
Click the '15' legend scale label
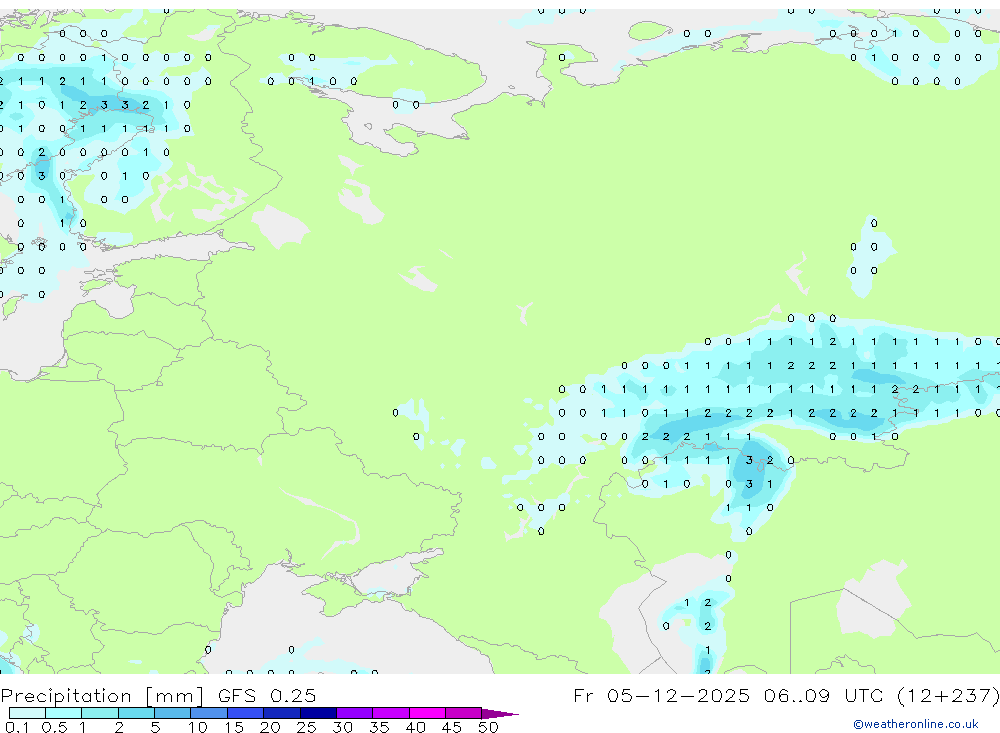(x=233, y=727)
